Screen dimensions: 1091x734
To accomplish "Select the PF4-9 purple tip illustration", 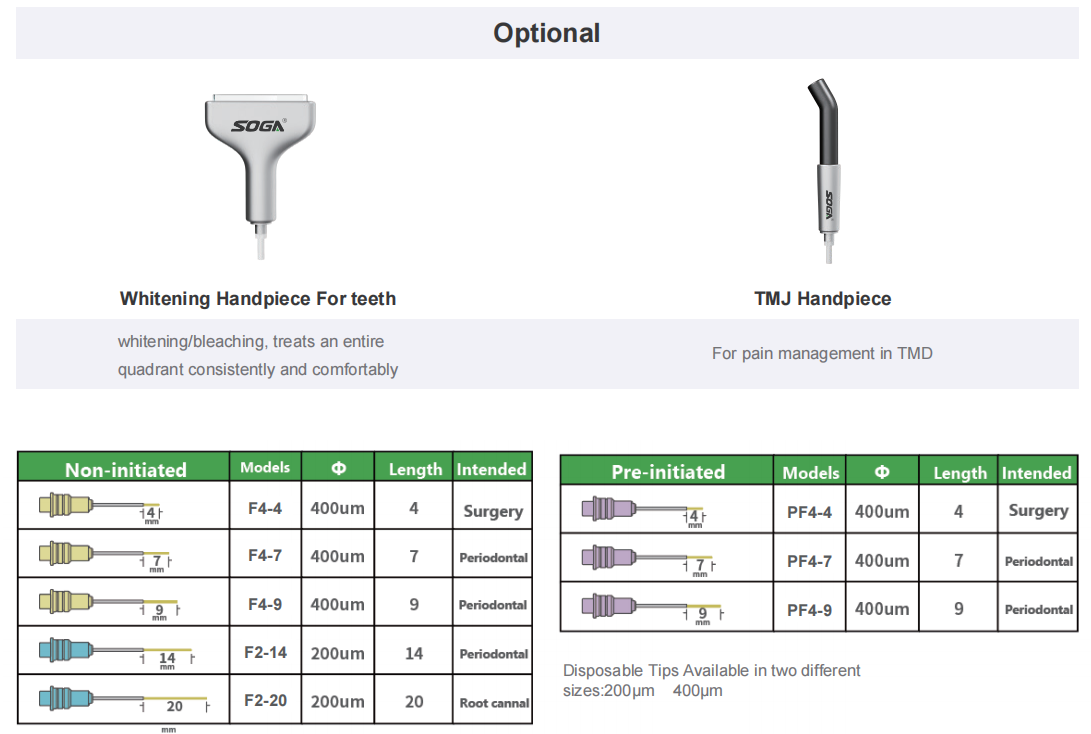I will click(653, 609).
